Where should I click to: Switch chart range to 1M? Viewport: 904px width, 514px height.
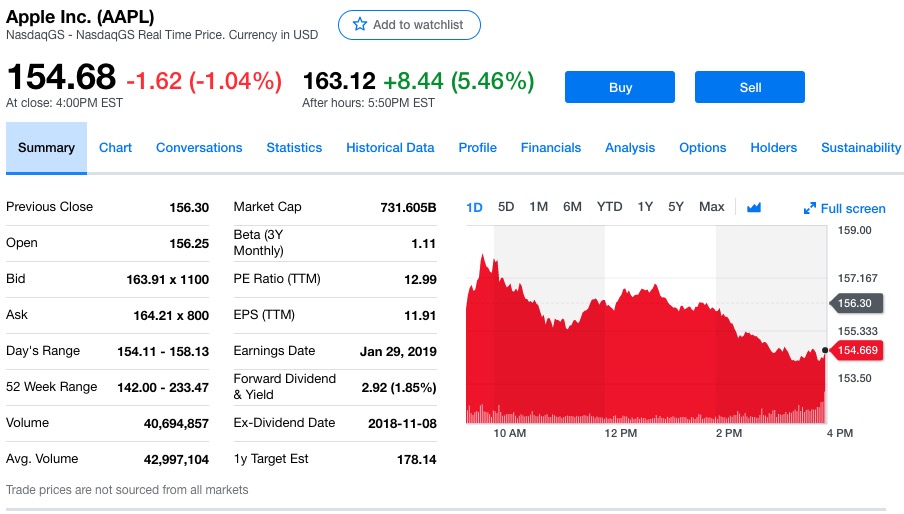[538, 206]
